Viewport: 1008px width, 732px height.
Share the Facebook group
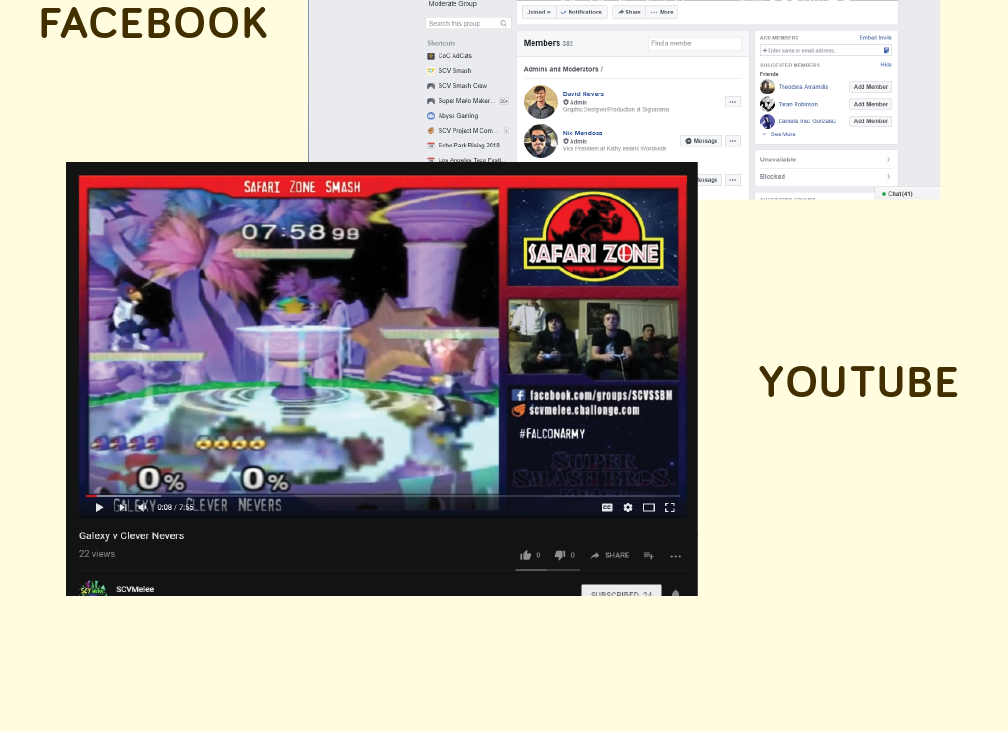[x=629, y=12]
